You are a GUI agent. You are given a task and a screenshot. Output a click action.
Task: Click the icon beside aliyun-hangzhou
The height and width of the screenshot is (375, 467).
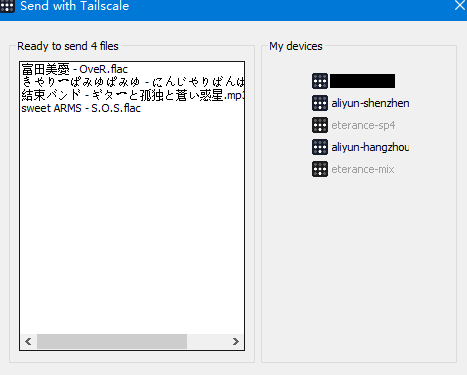(320, 147)
